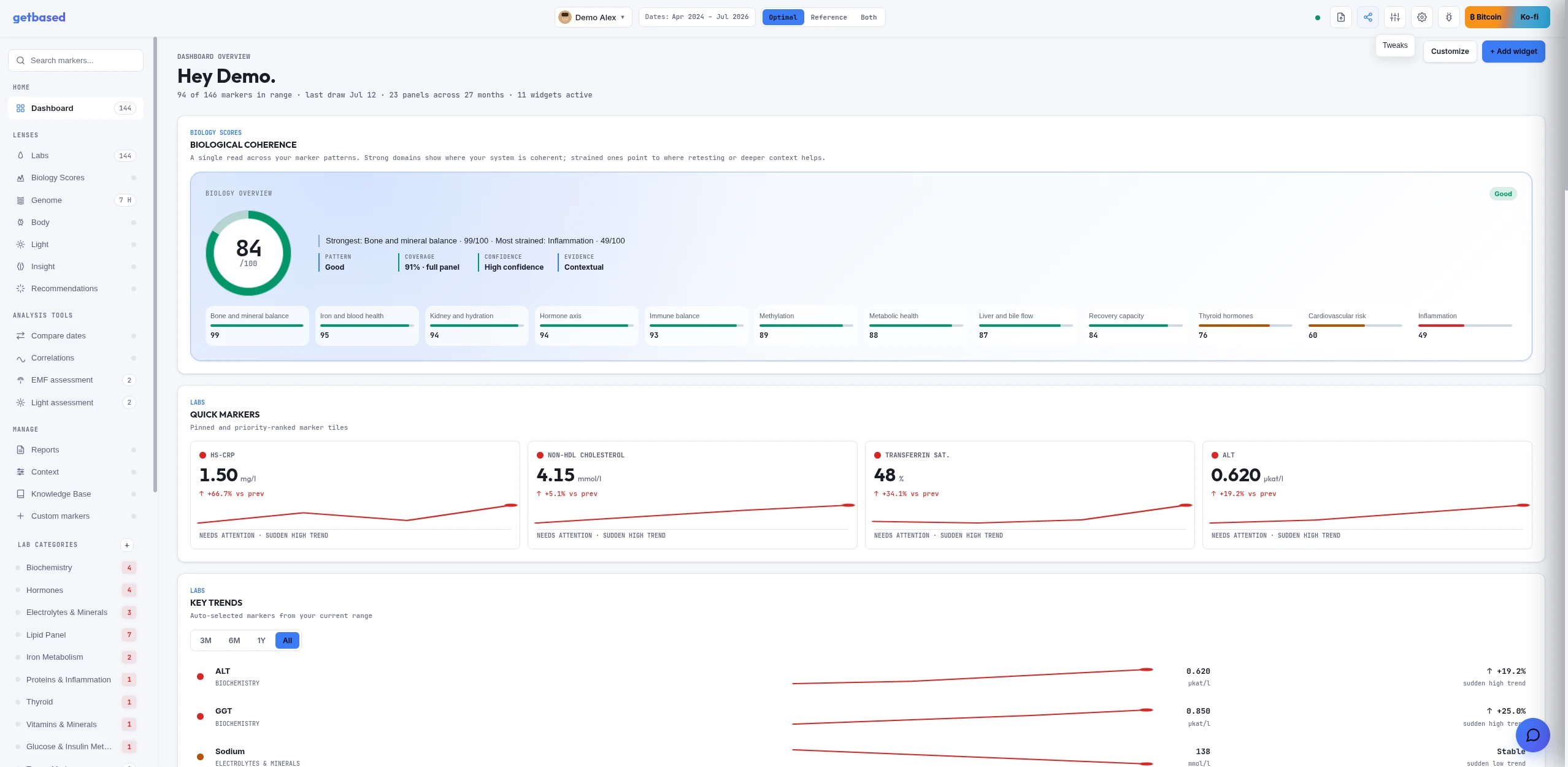Open Biology Scores lens
1568x767 pixels.
click(75, 178)
